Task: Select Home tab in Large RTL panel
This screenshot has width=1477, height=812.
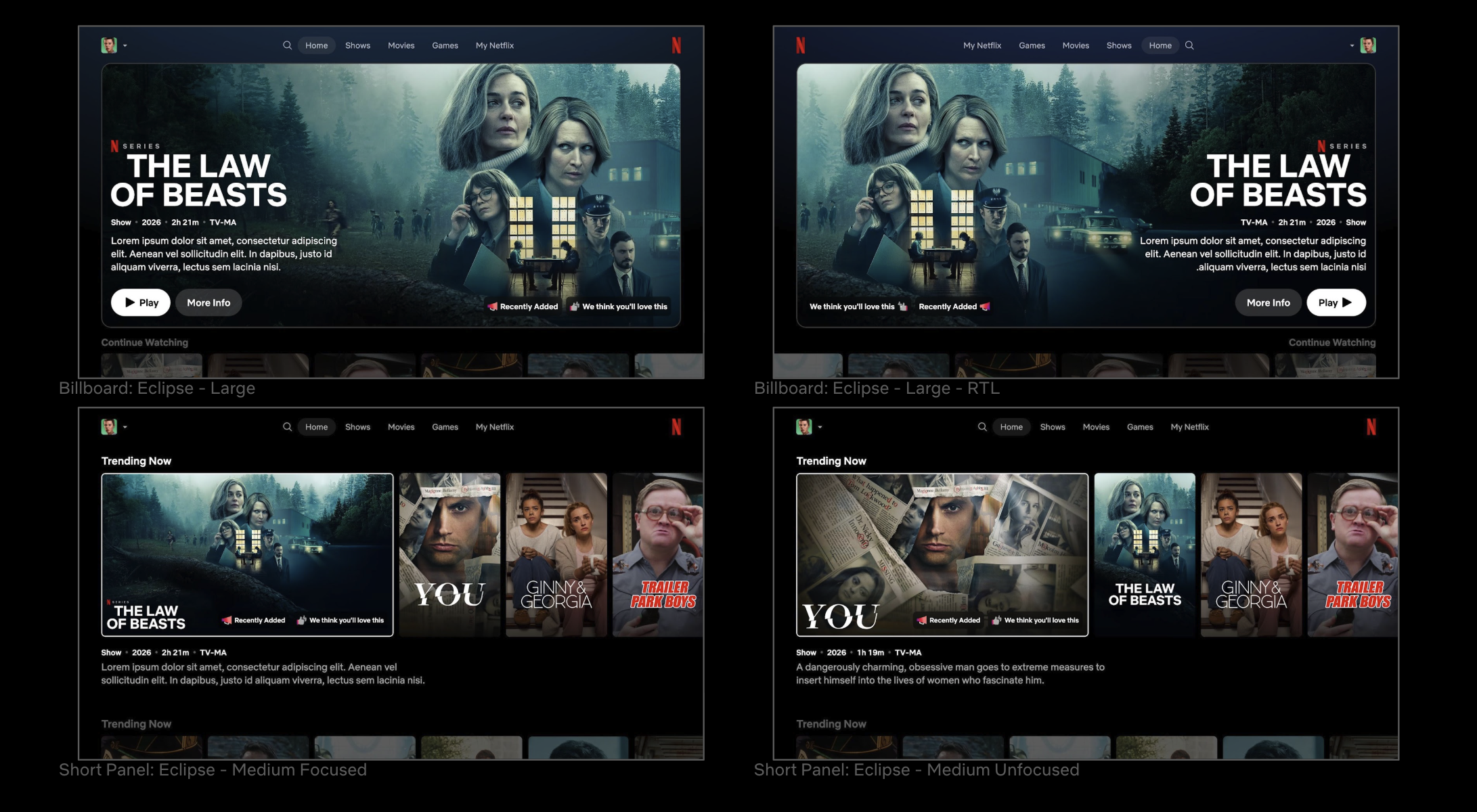Action: click(x=1160, y=45)
